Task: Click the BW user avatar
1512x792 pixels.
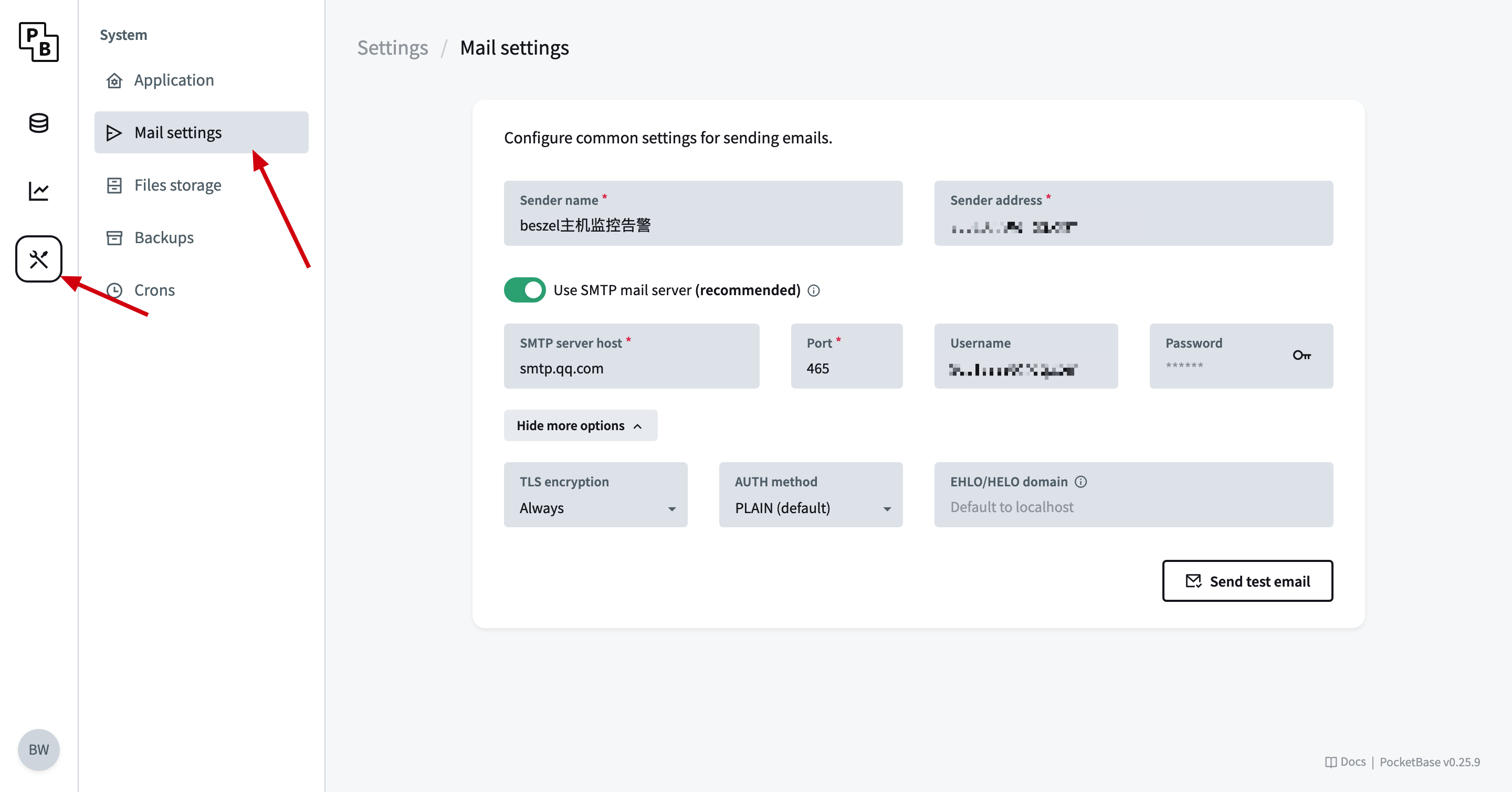Action: coord(39,750)
